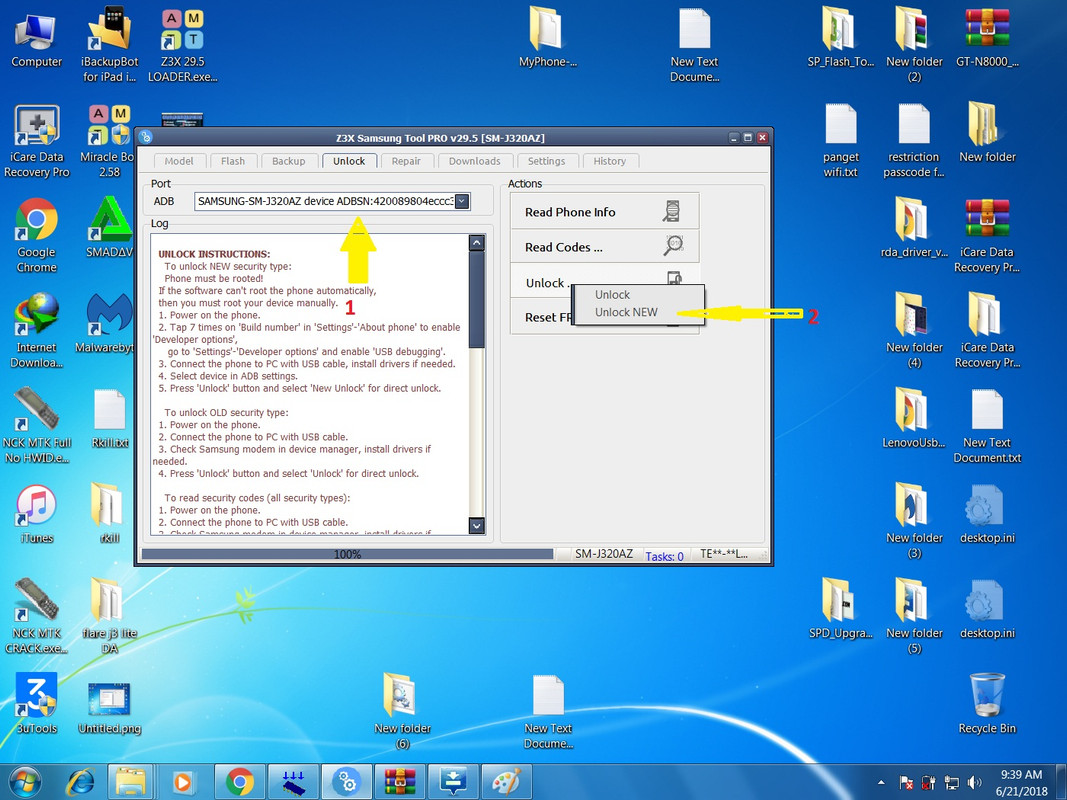This screenshot has height=800, width=1067.
Task: Open Z3X 29.5 LOADER.exe shortcut
Action: point(182,45)
